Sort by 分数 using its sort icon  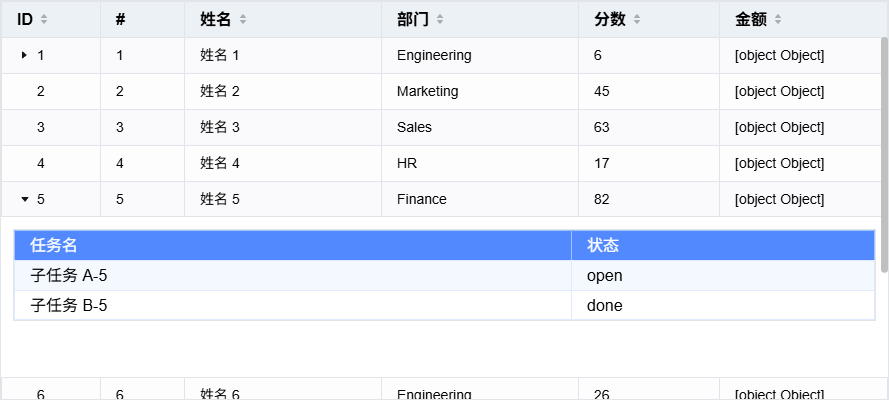coord(637,20)
